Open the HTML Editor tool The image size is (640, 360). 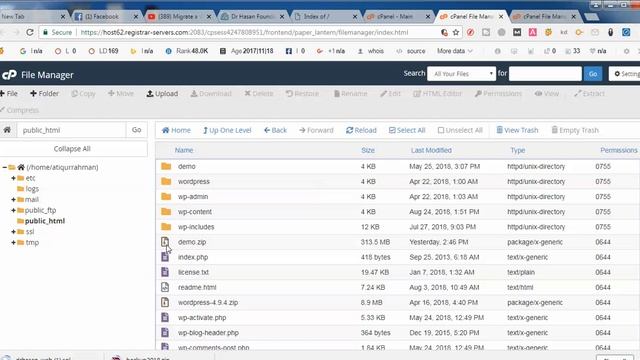coord(438,93)
